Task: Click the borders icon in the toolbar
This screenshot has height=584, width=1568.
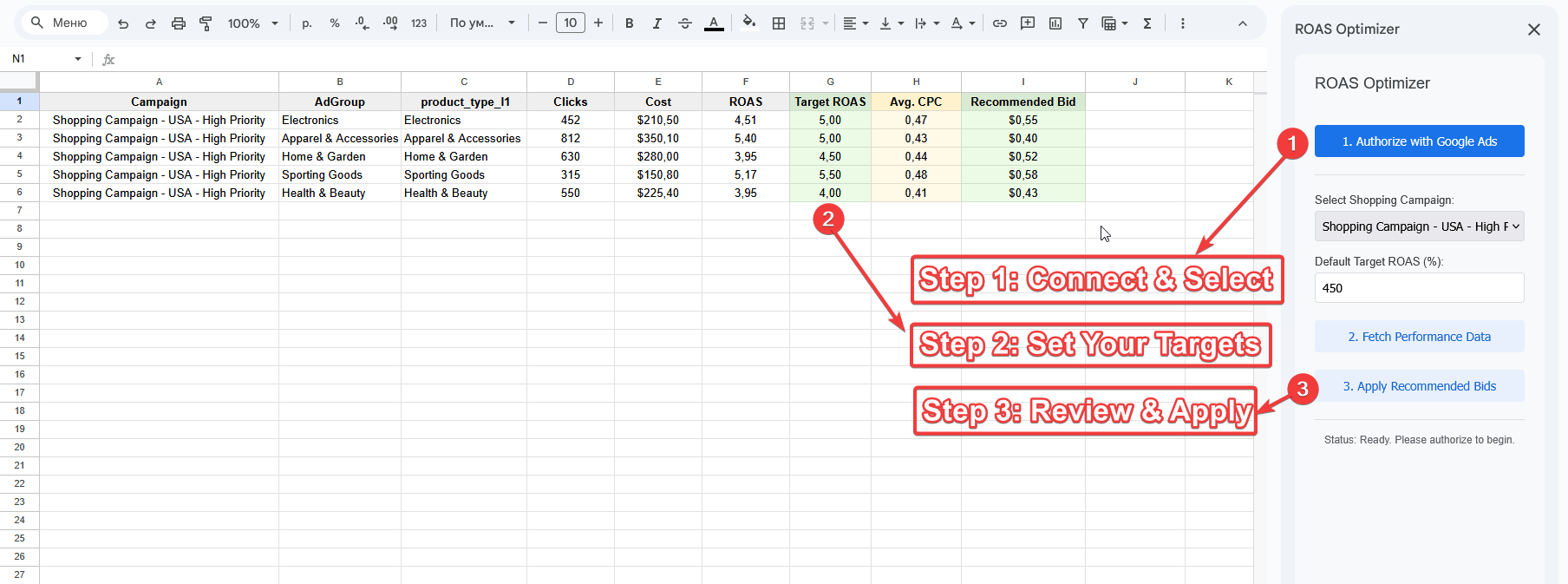Action: coord(778,23)
